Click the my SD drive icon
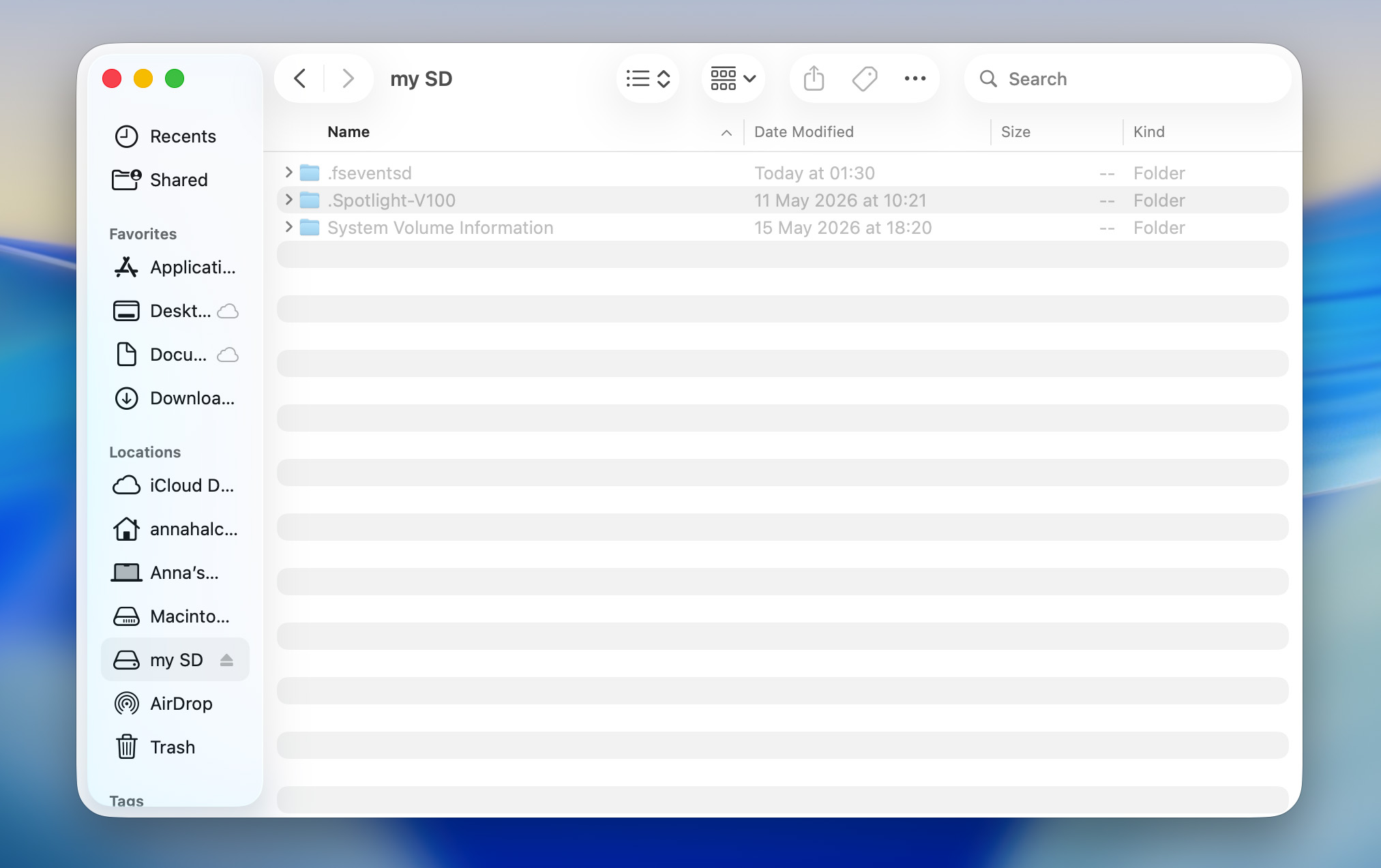 tap(126, 660)
